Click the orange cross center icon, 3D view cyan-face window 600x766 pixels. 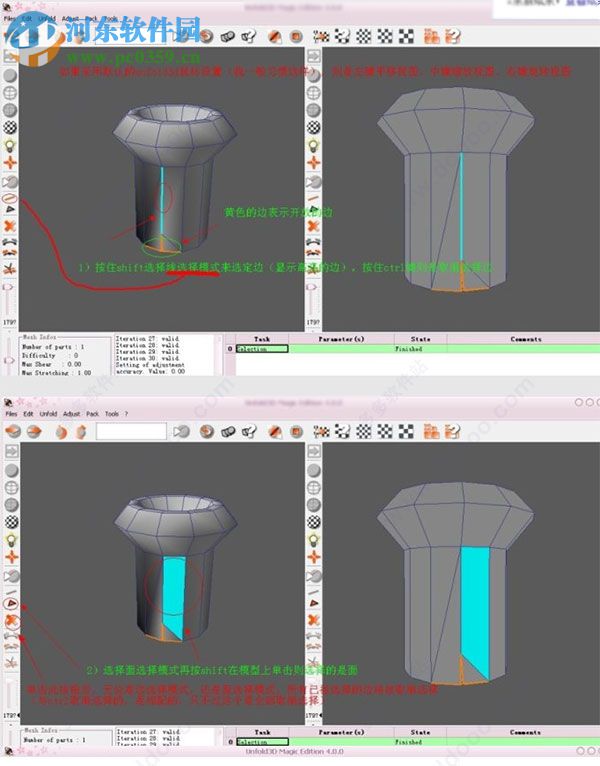(11, 557)
